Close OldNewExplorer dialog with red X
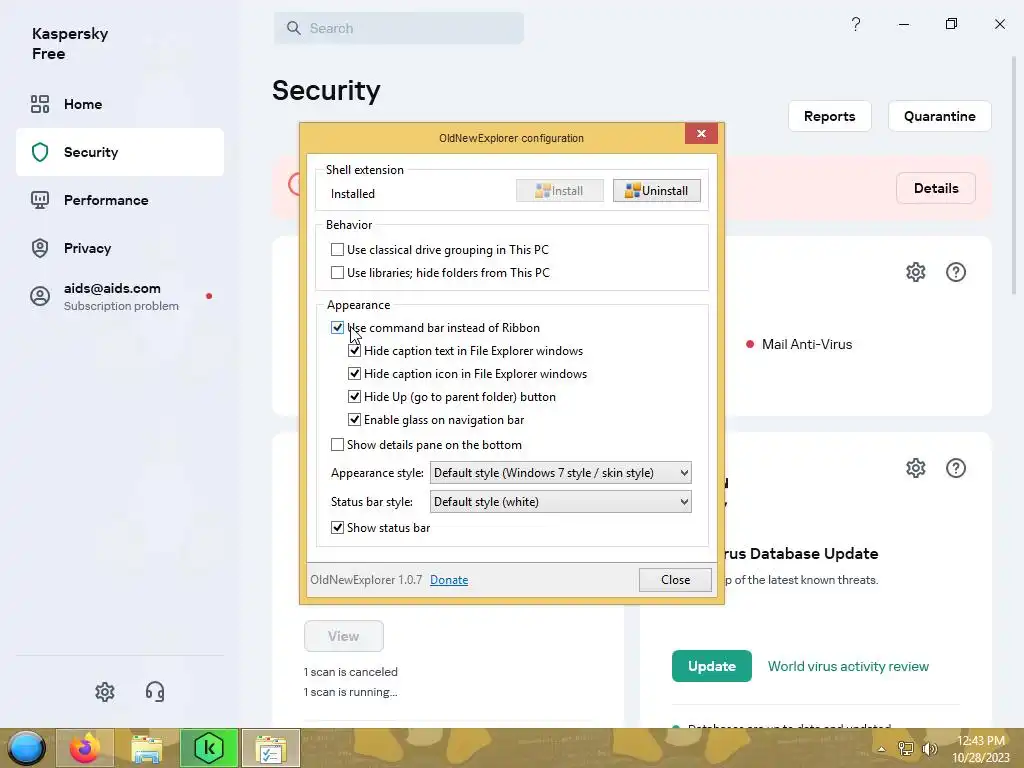This screenshot has height=768, width=1024. click(x=701, y=133)
